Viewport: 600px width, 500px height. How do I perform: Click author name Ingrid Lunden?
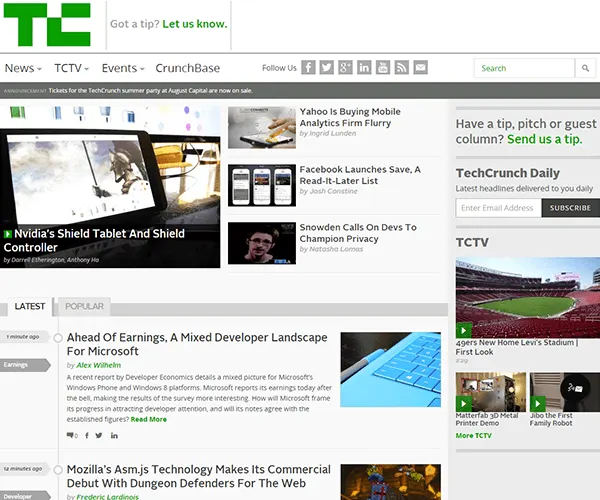coord(332,133)
